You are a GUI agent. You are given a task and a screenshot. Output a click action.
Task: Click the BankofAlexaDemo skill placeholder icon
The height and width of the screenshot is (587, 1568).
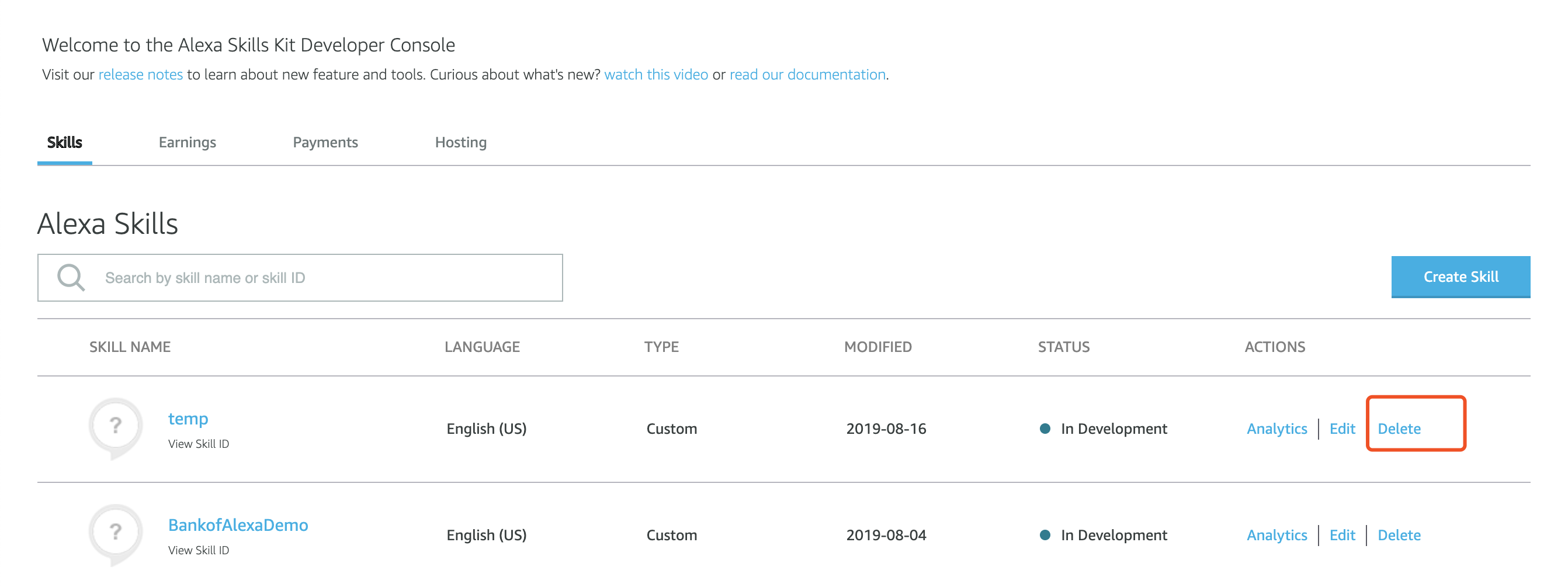point(116,534)
